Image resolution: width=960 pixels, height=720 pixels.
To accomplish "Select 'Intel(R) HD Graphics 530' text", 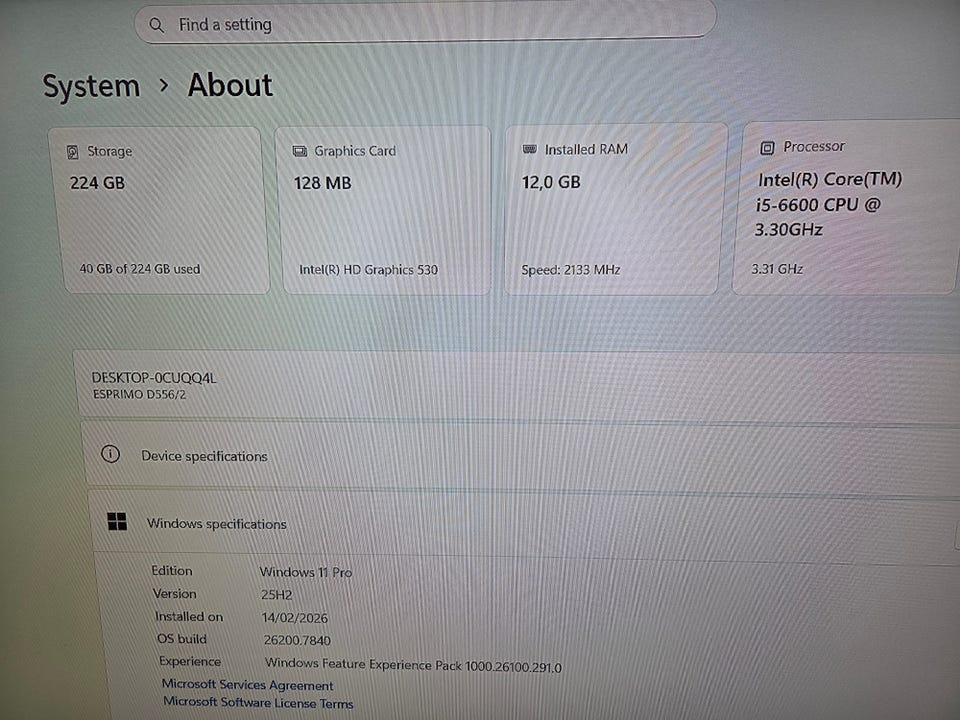I will [369, 269].
